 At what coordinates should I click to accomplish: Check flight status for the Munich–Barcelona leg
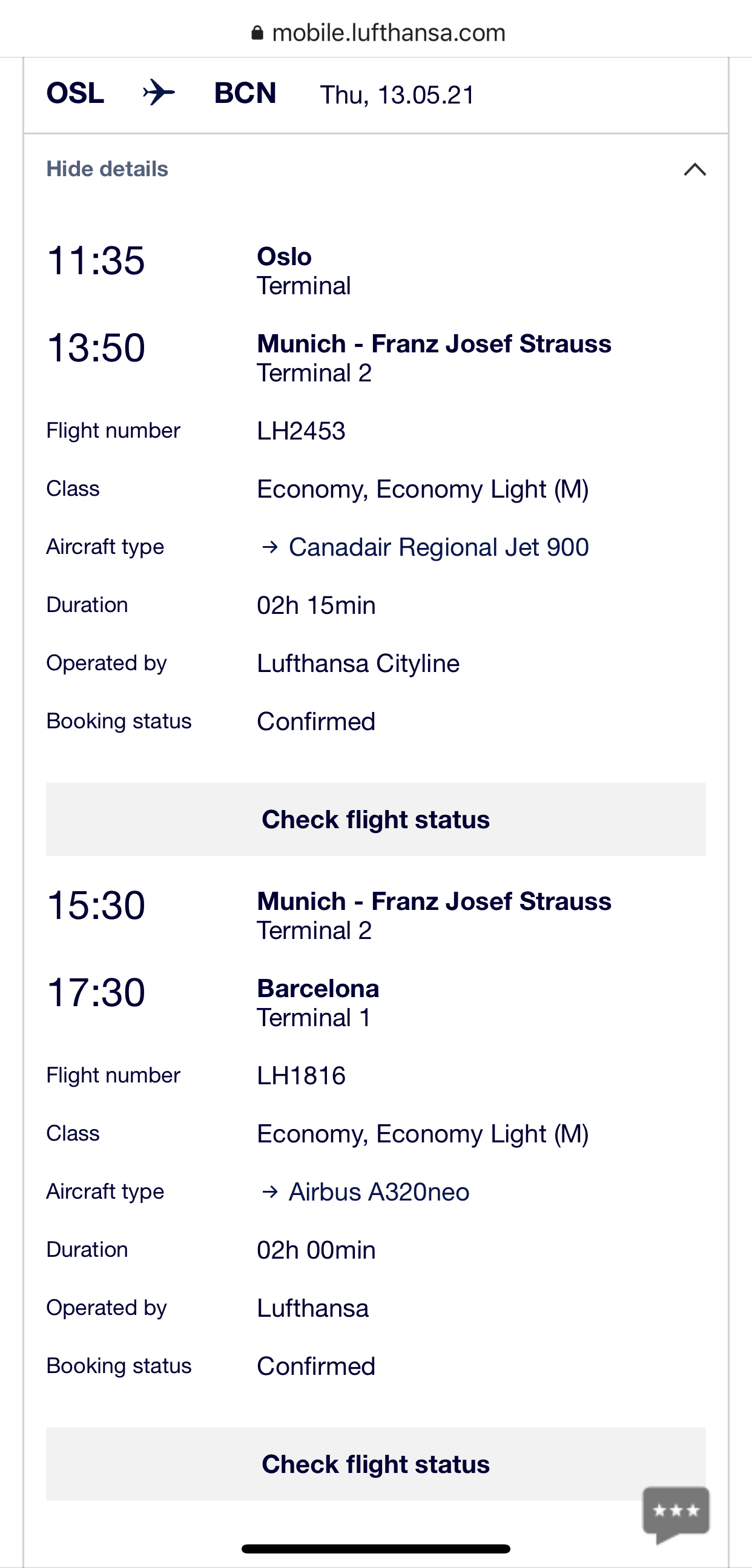[375, 1464]
